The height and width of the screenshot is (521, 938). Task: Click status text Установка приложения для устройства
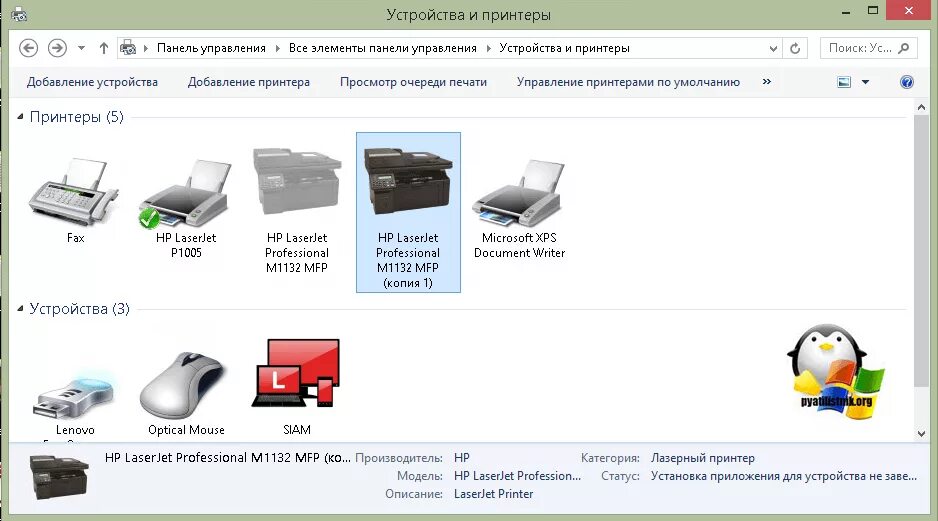(x=784, y=476)
